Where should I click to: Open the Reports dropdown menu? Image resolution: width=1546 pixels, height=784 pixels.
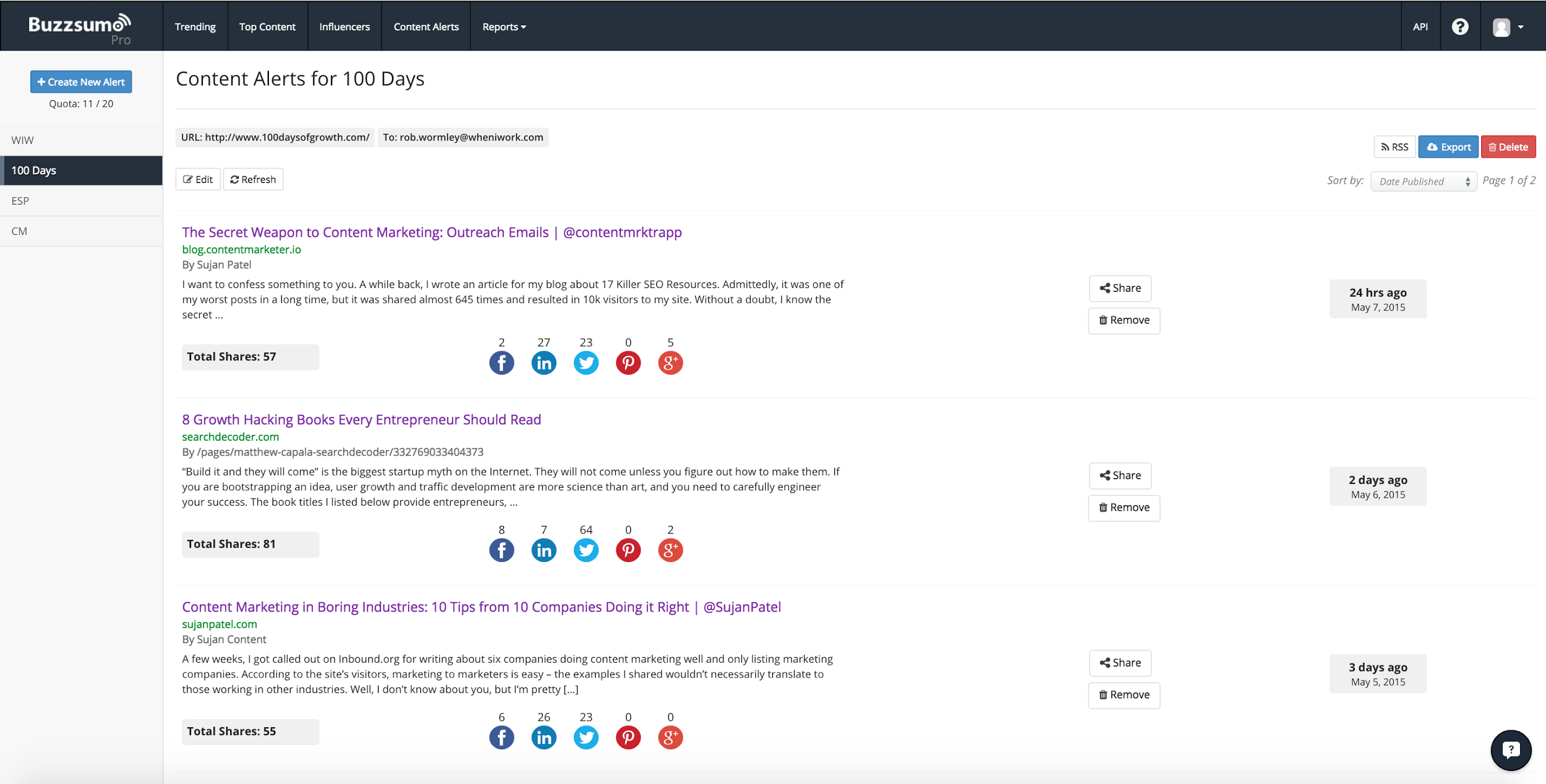pyautogui.click(x=504, y=27)
